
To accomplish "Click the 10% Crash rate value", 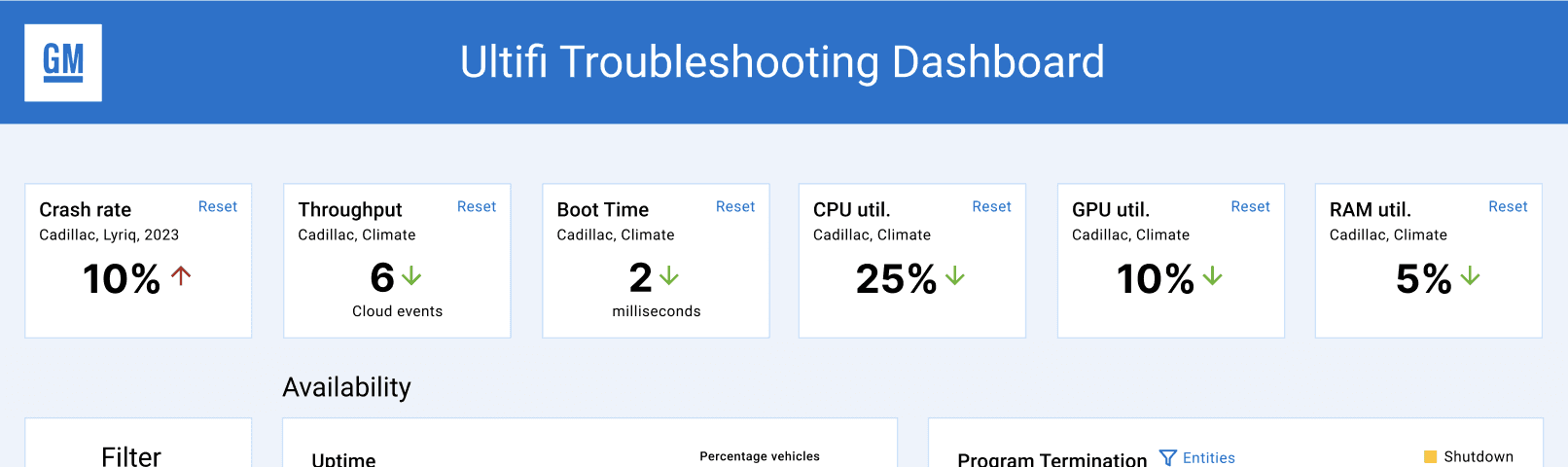I will coord(122,279).
